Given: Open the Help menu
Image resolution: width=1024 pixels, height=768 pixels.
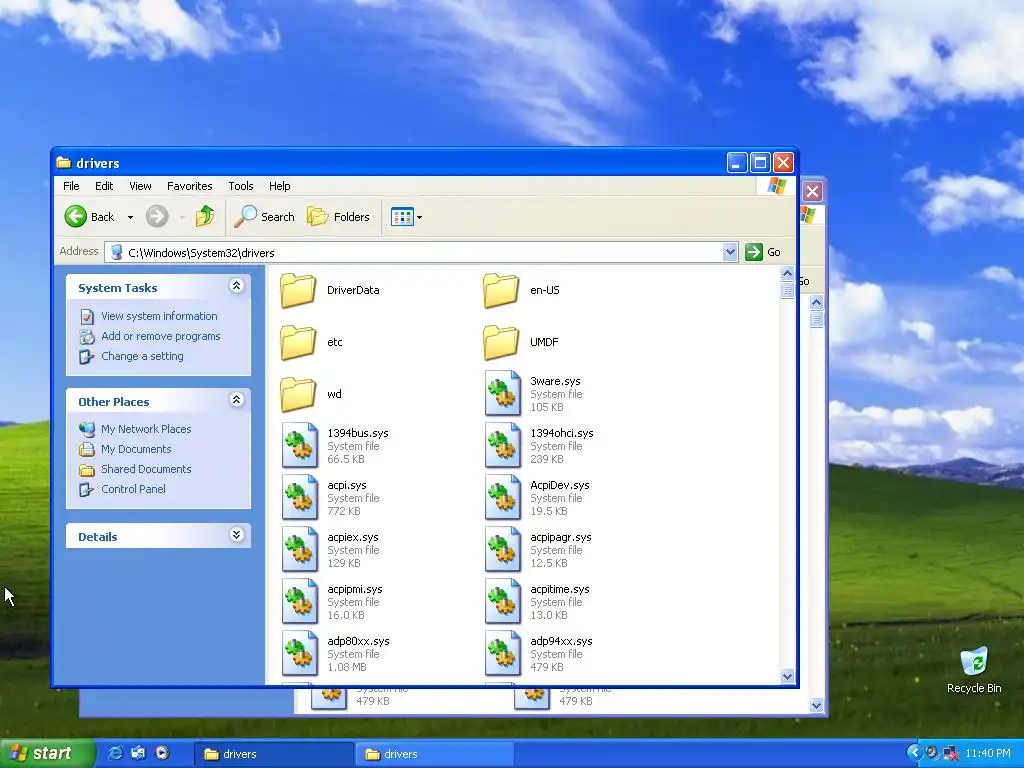Looking at the screenshot, I should (x=280, y=186).
